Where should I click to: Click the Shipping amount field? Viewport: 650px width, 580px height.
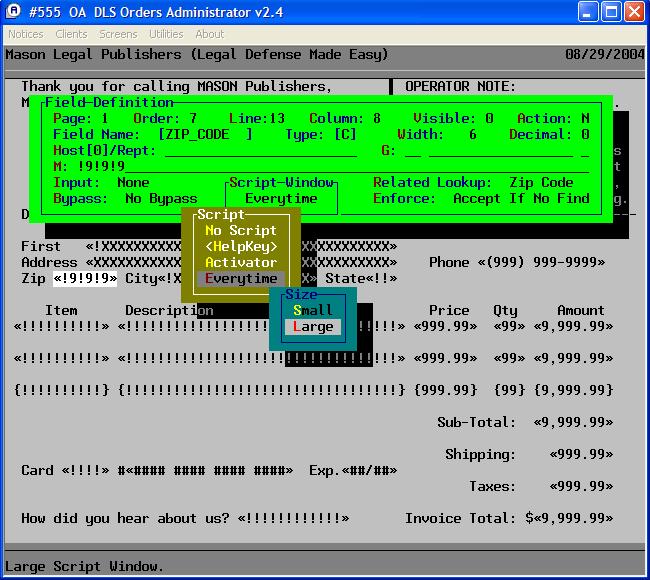(581, 454)
